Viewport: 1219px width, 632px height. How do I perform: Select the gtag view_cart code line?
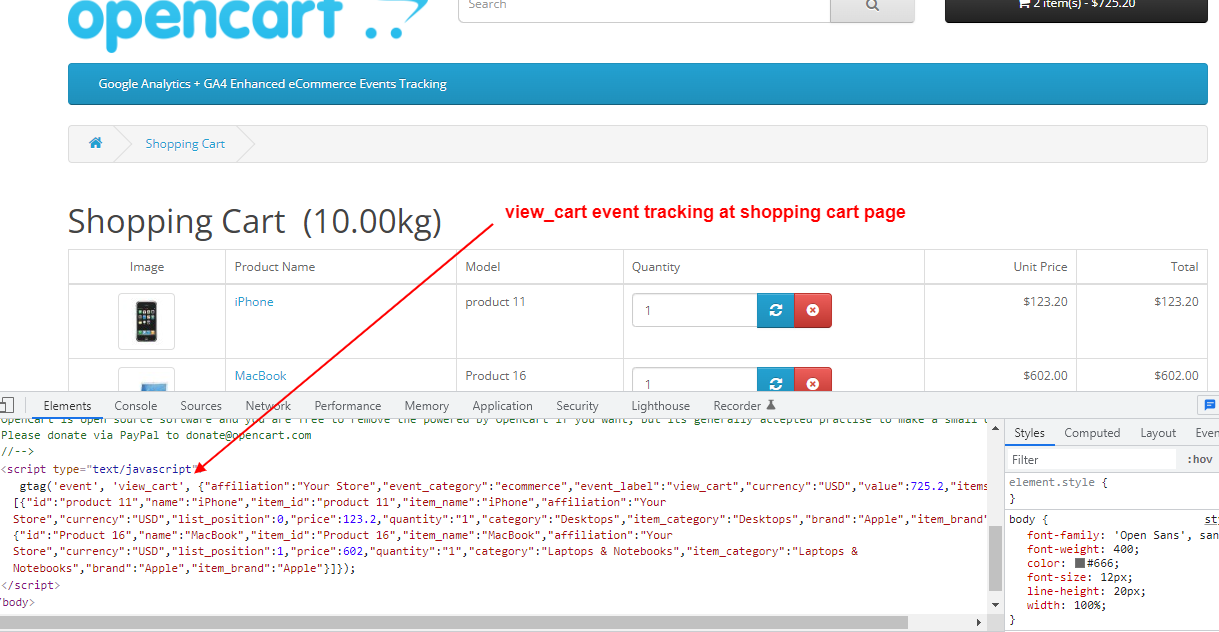click(503, 485)
